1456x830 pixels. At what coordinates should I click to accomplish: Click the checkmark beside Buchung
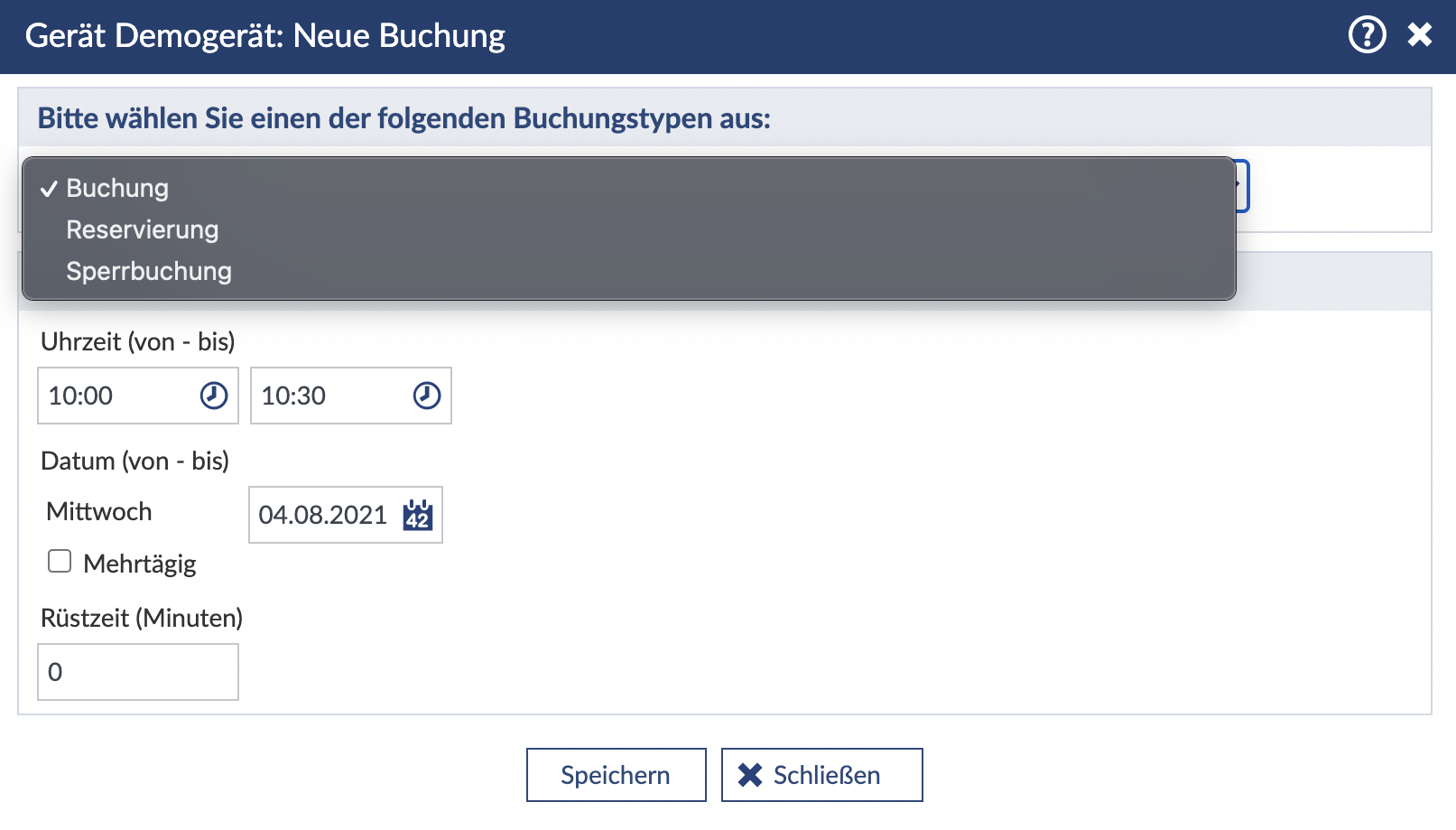49,189
